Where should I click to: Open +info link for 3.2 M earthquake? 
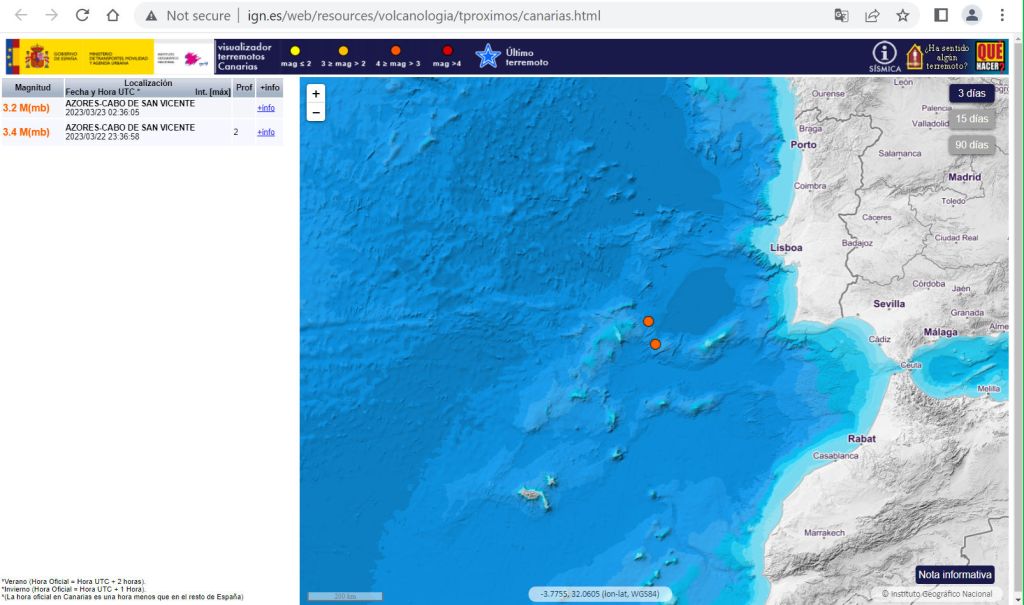[x=266, y=108]
